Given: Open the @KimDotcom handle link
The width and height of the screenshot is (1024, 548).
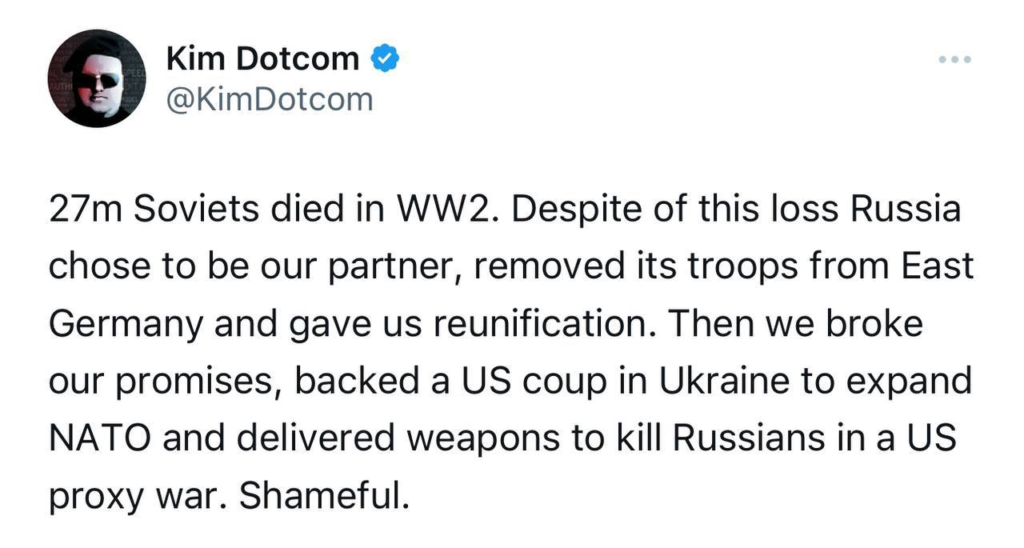Looking at the screenshot, I should tap(270, 100).
